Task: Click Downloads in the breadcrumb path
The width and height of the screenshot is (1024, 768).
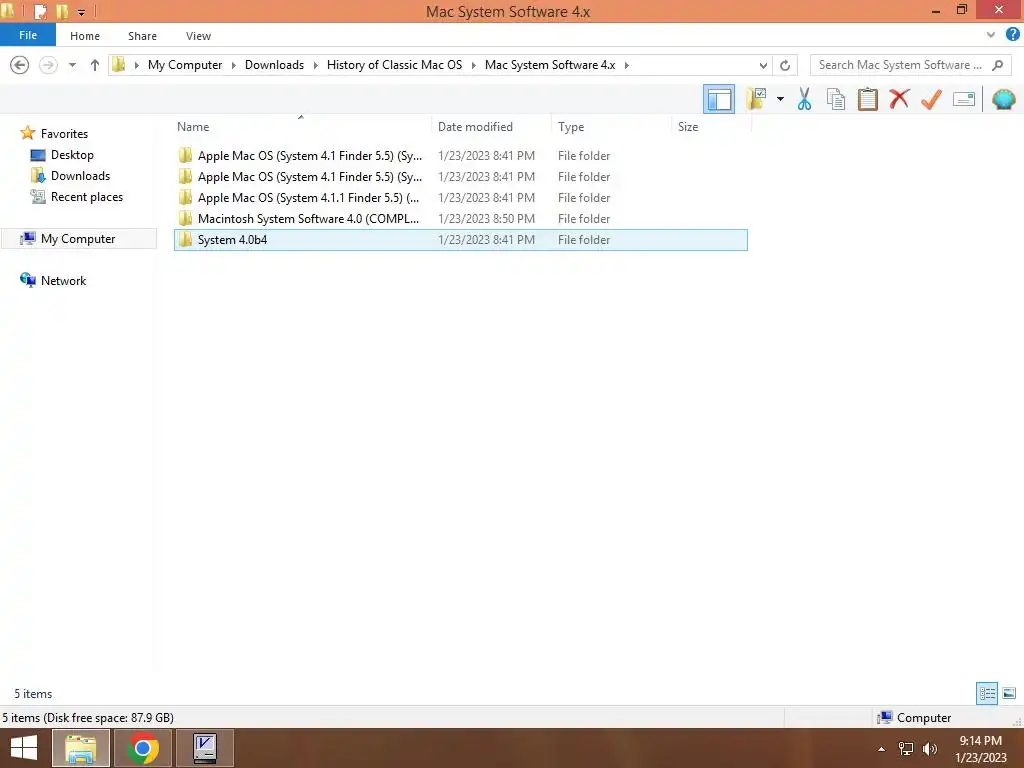Action: click(x=274, y=65)
